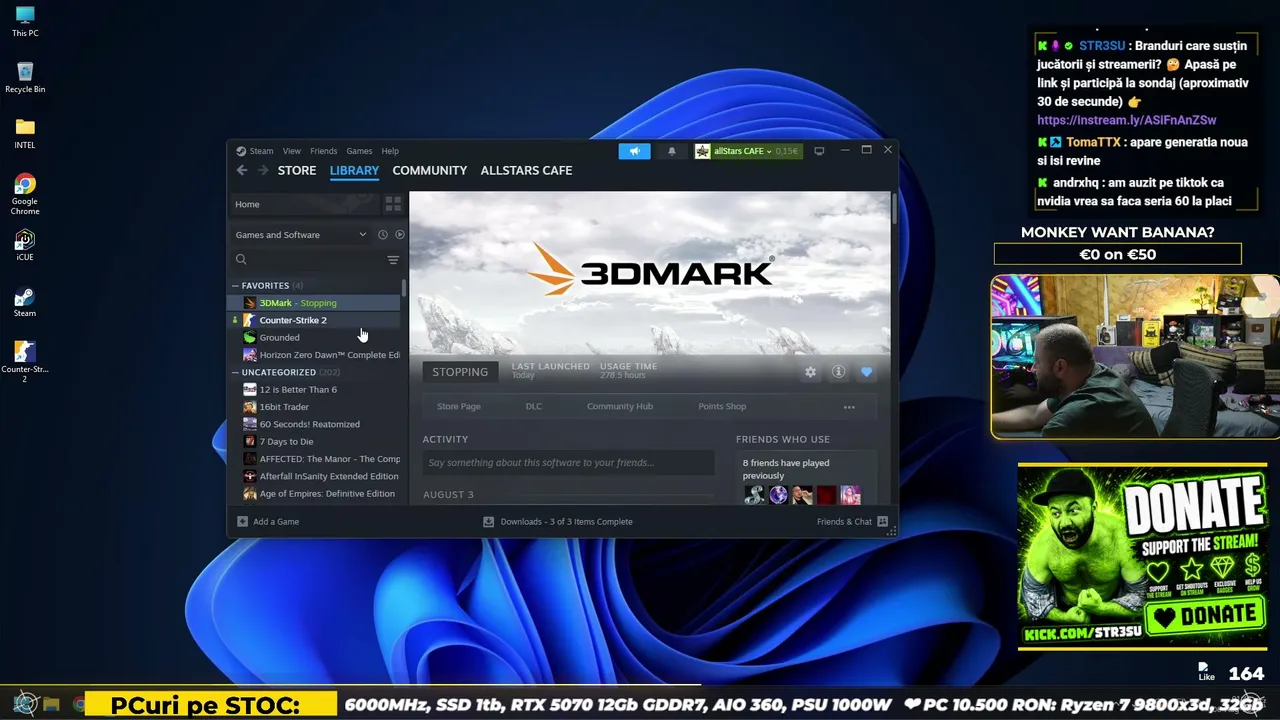Select 60 Seconds! Reatomized

coord(316,424)
